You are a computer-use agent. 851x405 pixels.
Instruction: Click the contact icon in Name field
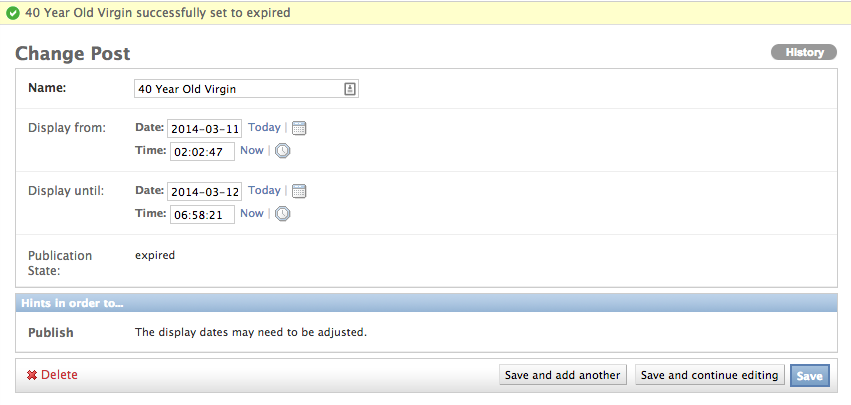tap(350, 89)
